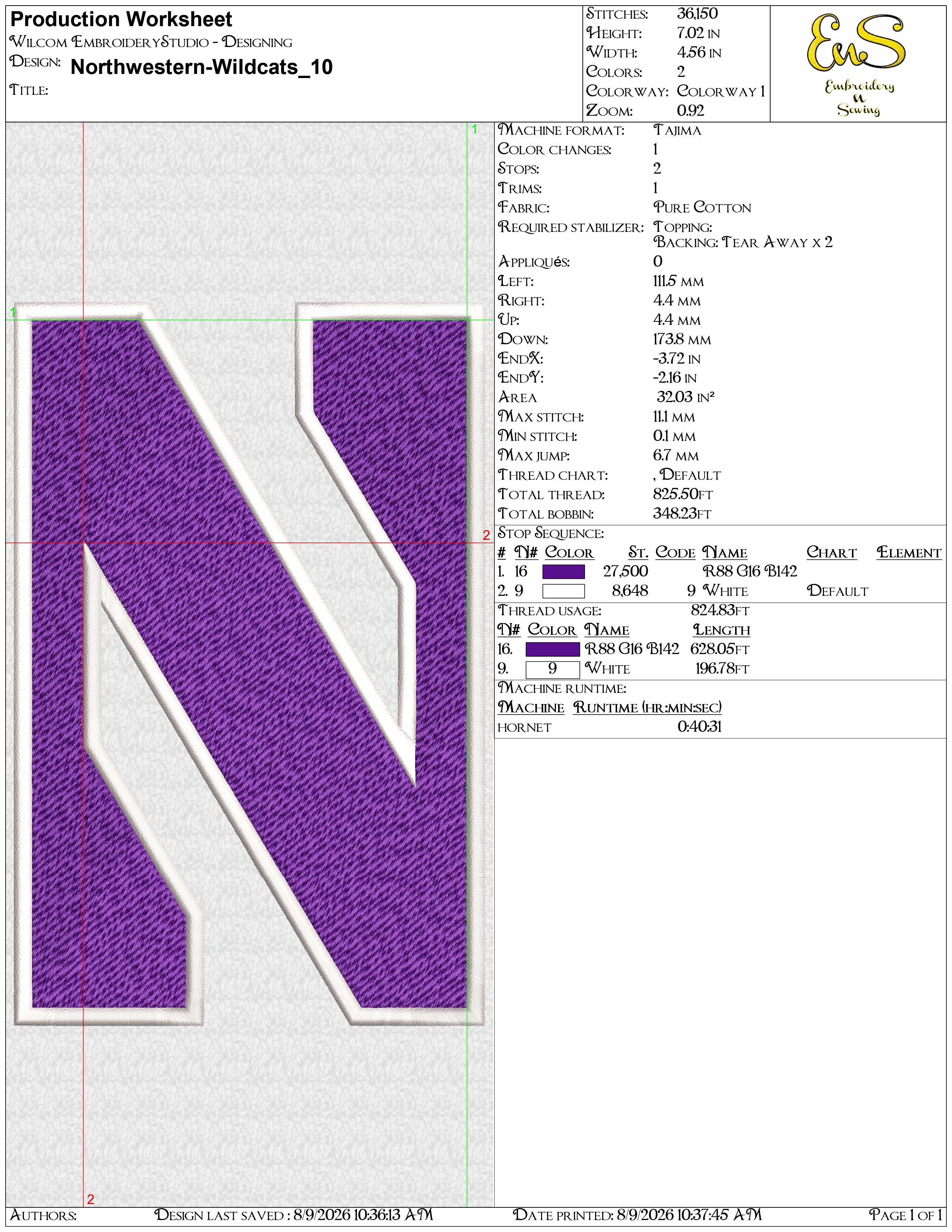Click the "Code" column header
The height and width of the screenshot is (1232, 952).
coord(675,552)
